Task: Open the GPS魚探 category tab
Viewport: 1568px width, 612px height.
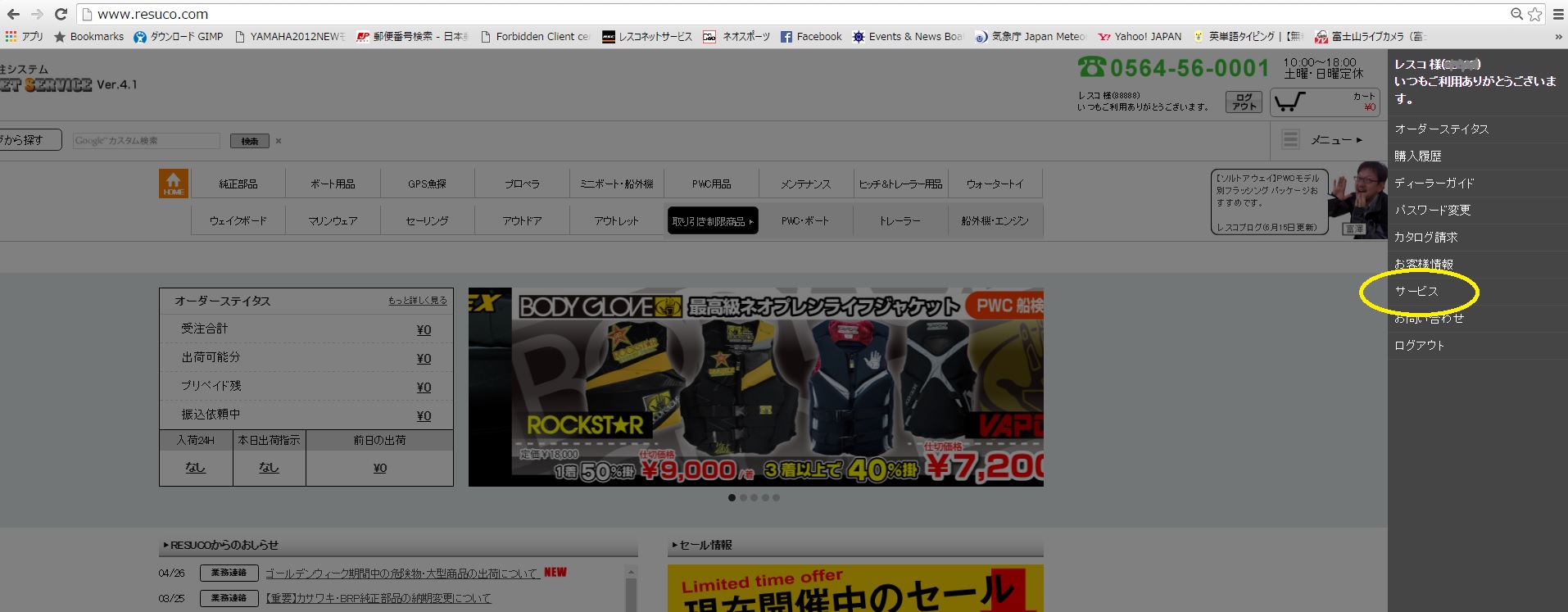Action: point(427,184)
